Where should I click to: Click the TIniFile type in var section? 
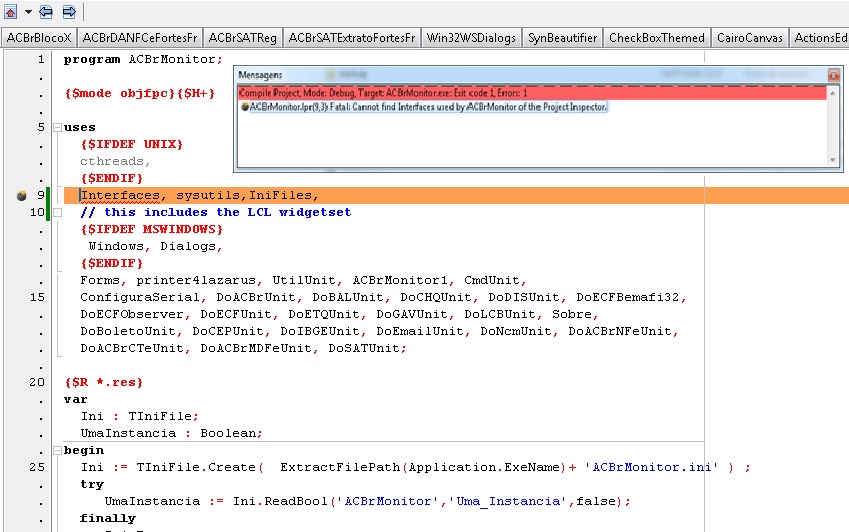tap(160, 416)
